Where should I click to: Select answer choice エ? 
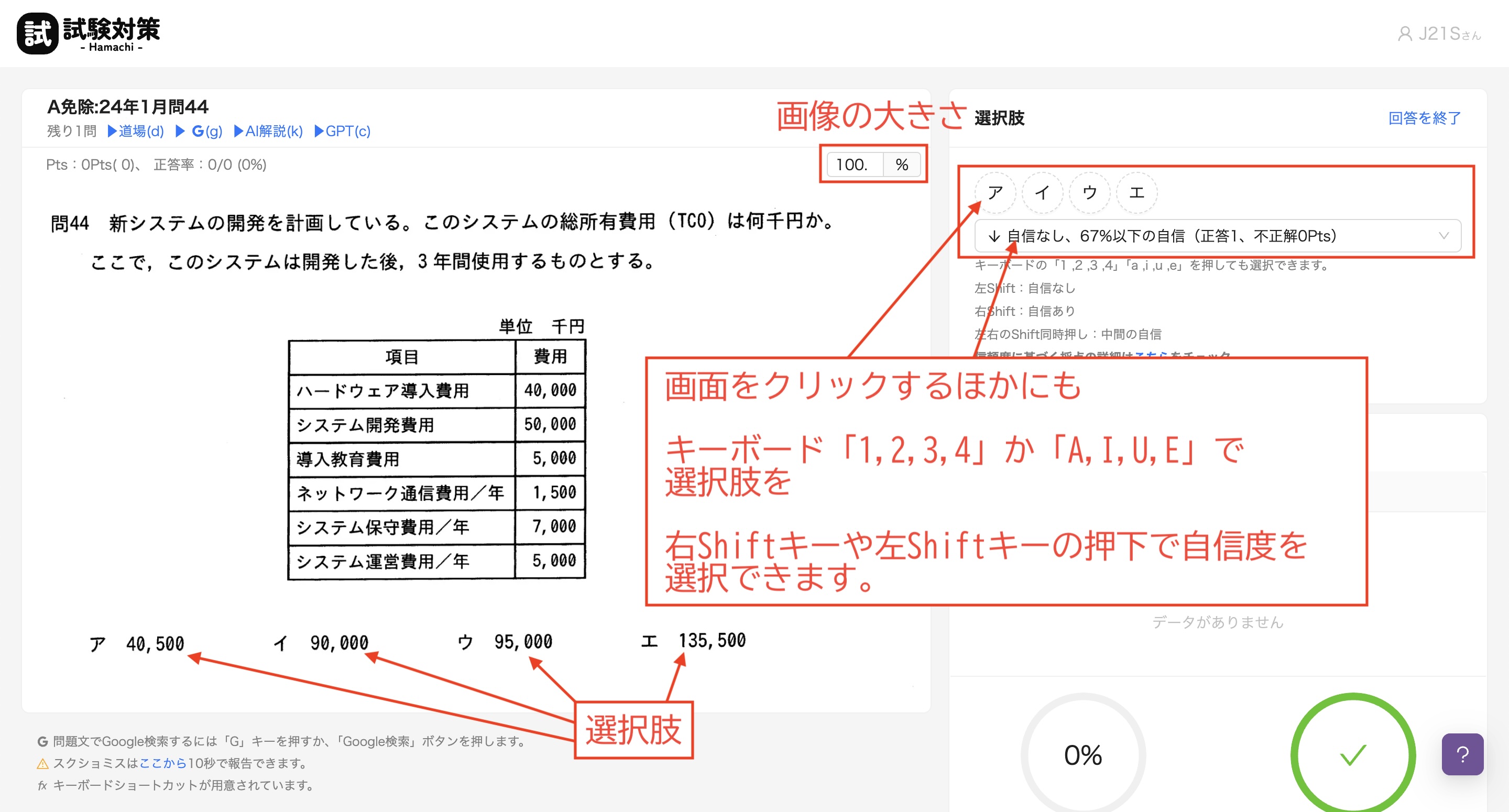1136,193
